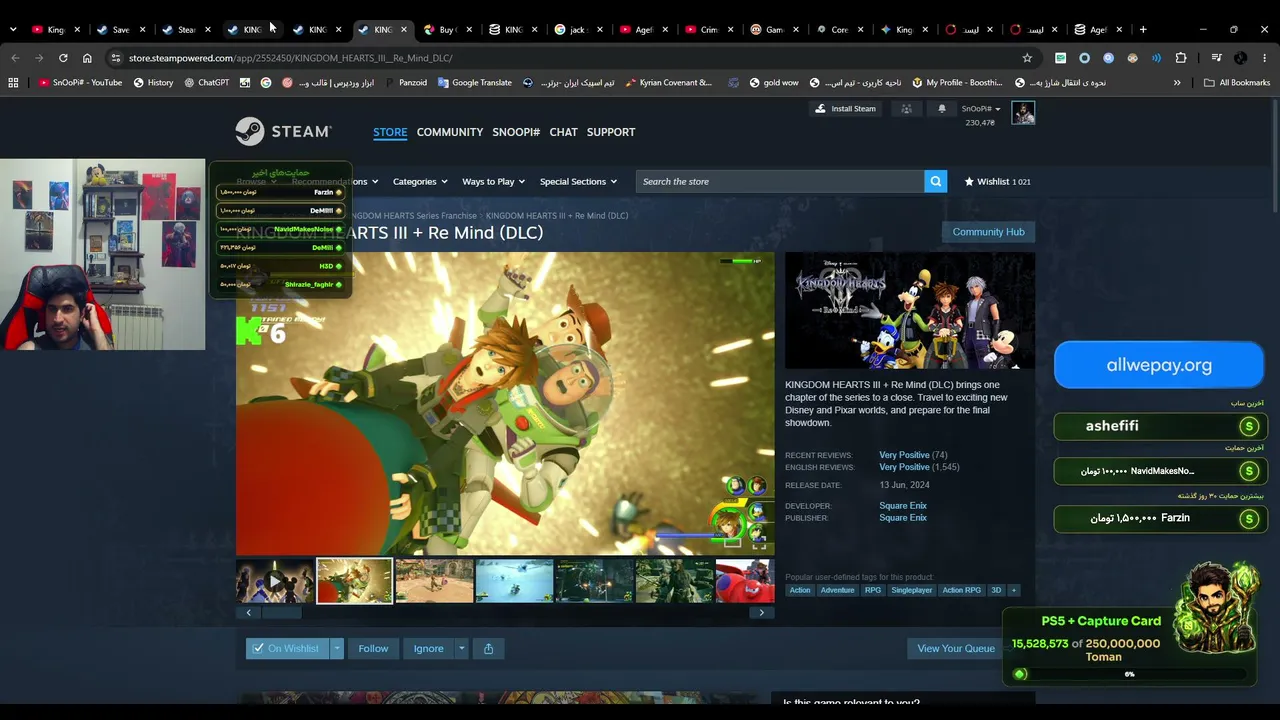Screen dimensions: 1280x720
Task: Switch to the Core browser tab
Action: (838, 29)
